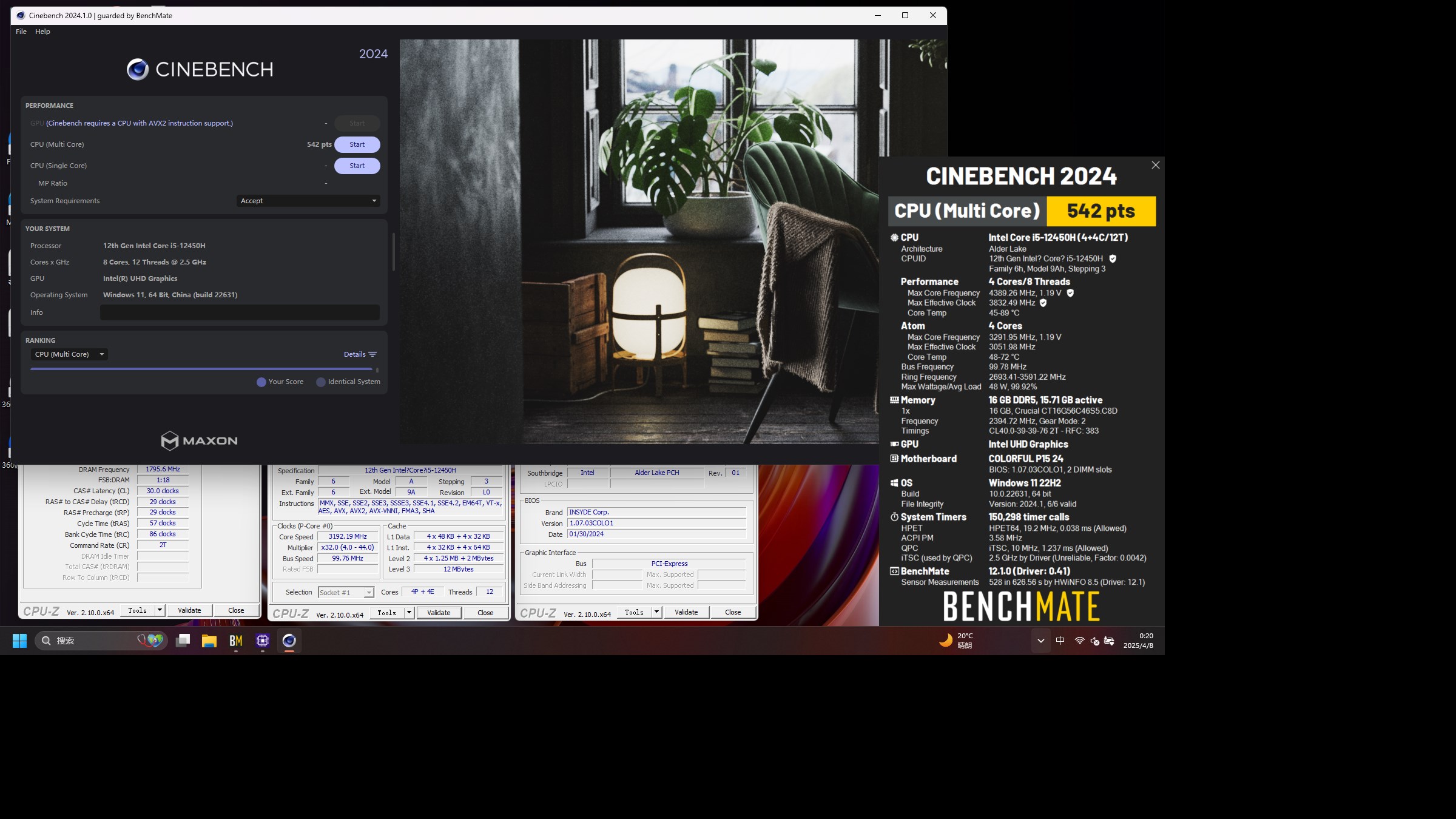Click the volume icon in system tray
Image resolution: width=1456 pixels, height=819 pixels.
tap(1095, 641)
